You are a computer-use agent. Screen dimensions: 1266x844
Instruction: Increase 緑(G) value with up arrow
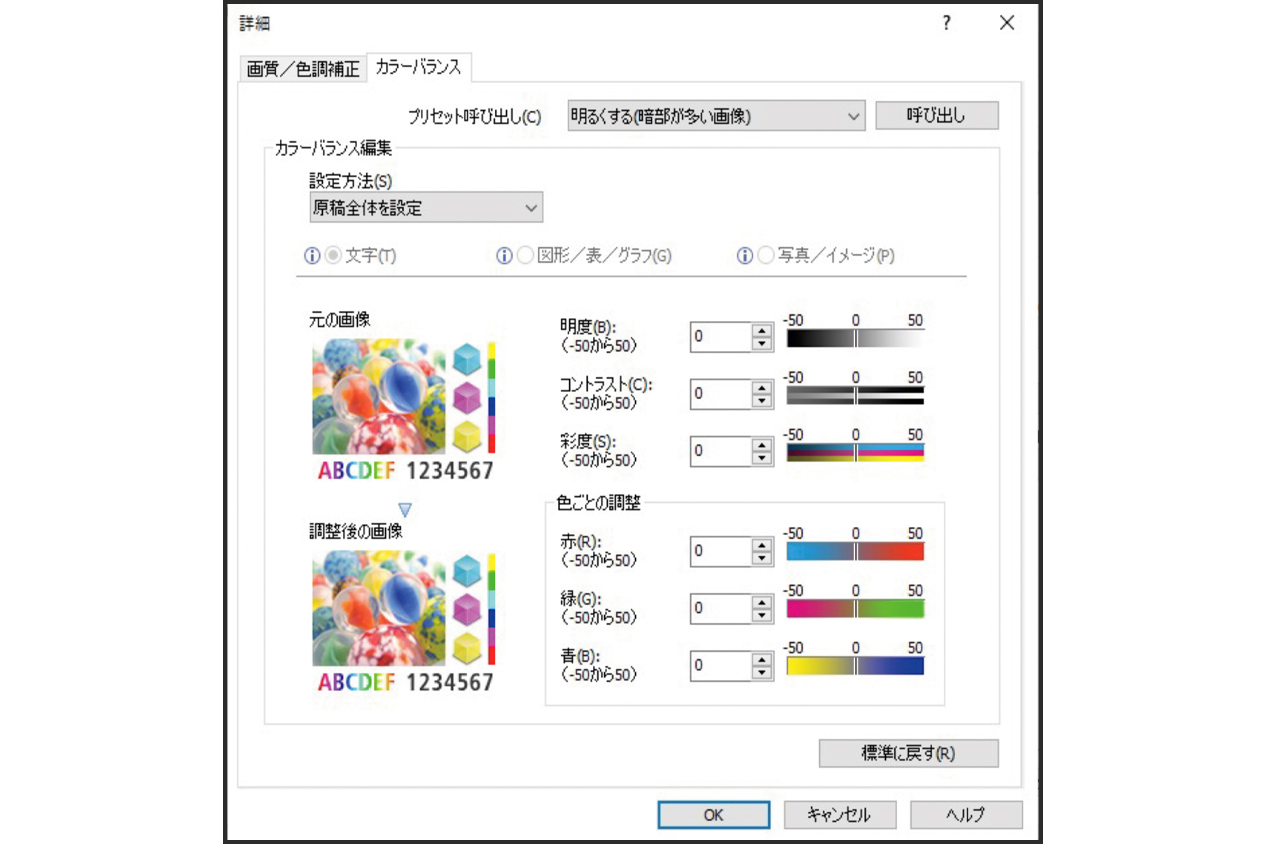(762, 601)
